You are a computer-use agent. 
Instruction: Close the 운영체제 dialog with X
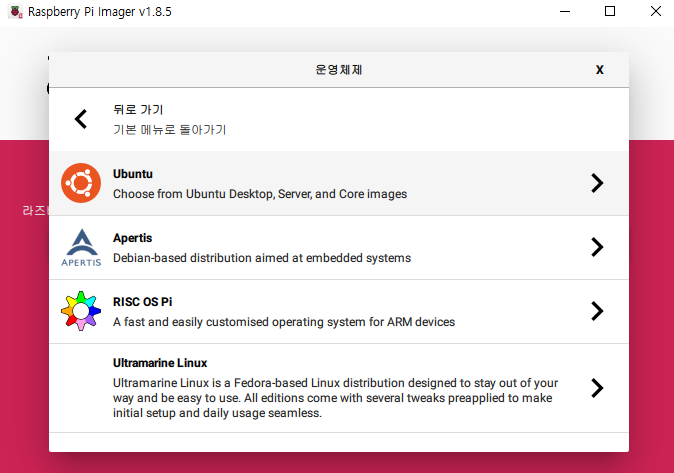click(600, 70)
